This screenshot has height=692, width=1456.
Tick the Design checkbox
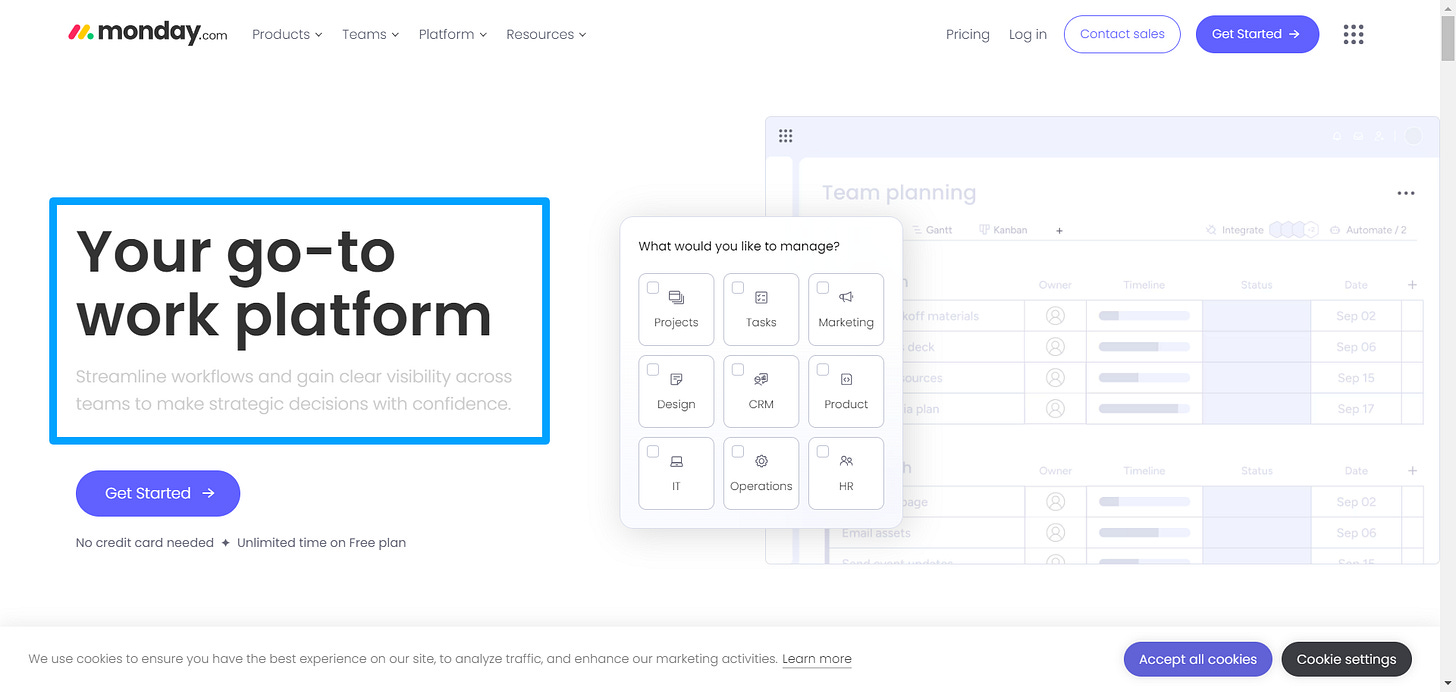[x=653, y=370]
